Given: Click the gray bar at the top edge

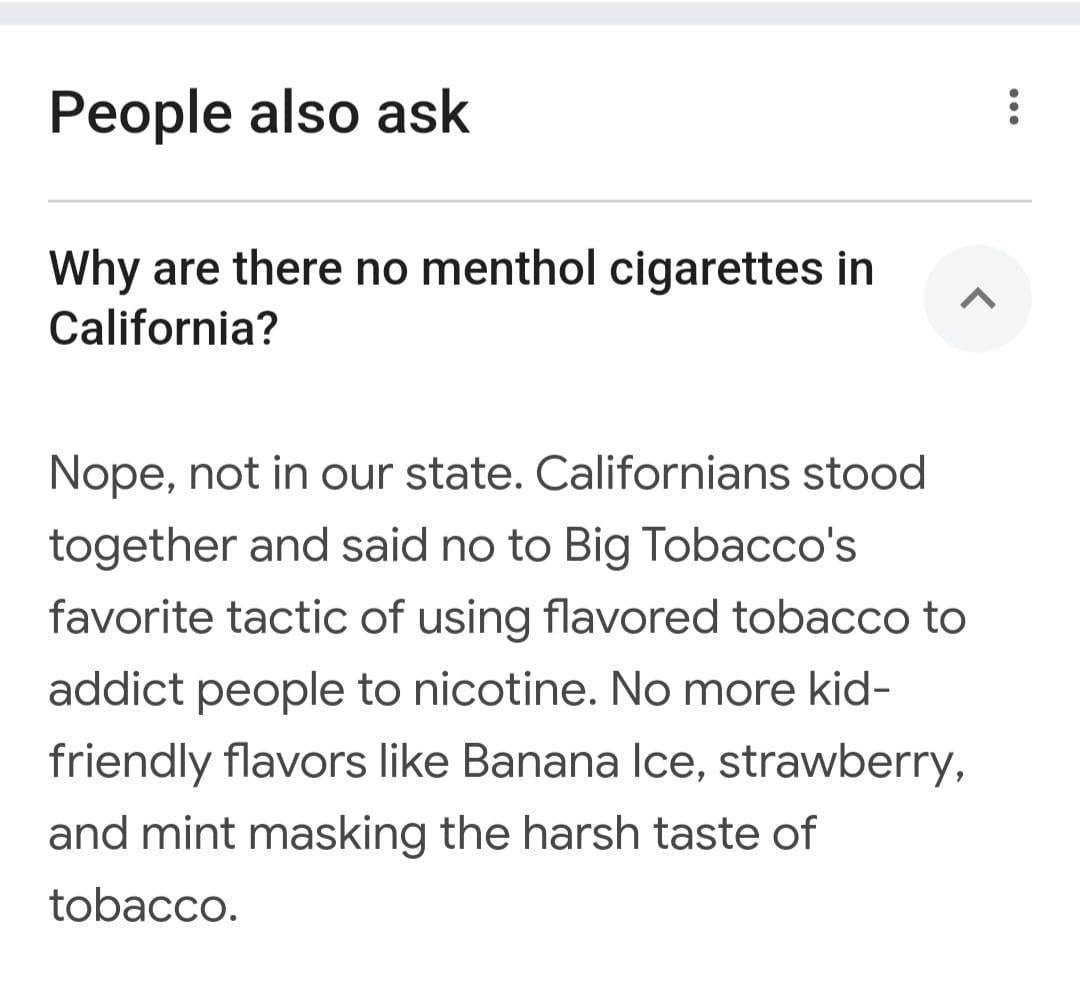Looking at the screenshot, I should tap(540, 12).
